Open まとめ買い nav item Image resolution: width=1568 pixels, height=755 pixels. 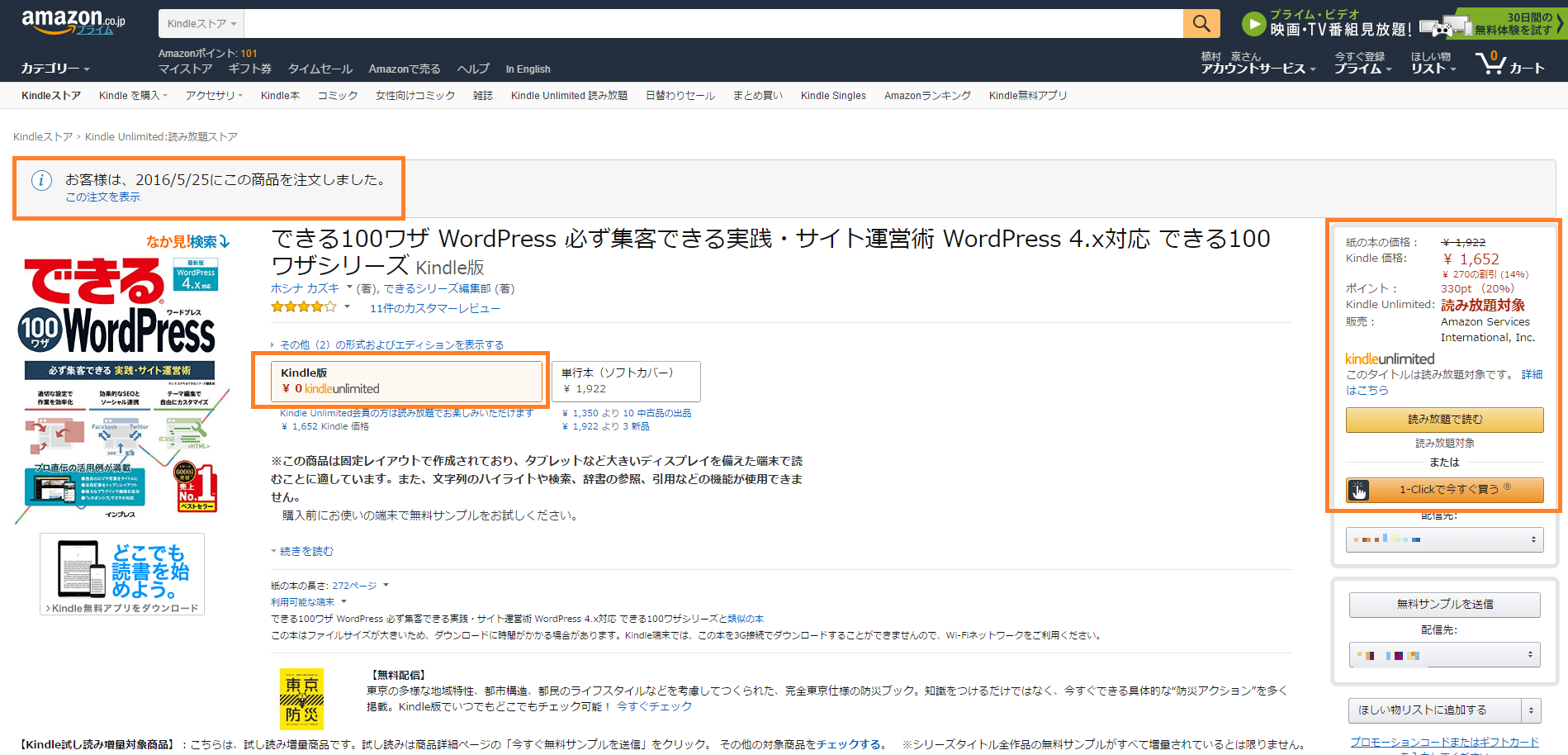tap(758, 96)
